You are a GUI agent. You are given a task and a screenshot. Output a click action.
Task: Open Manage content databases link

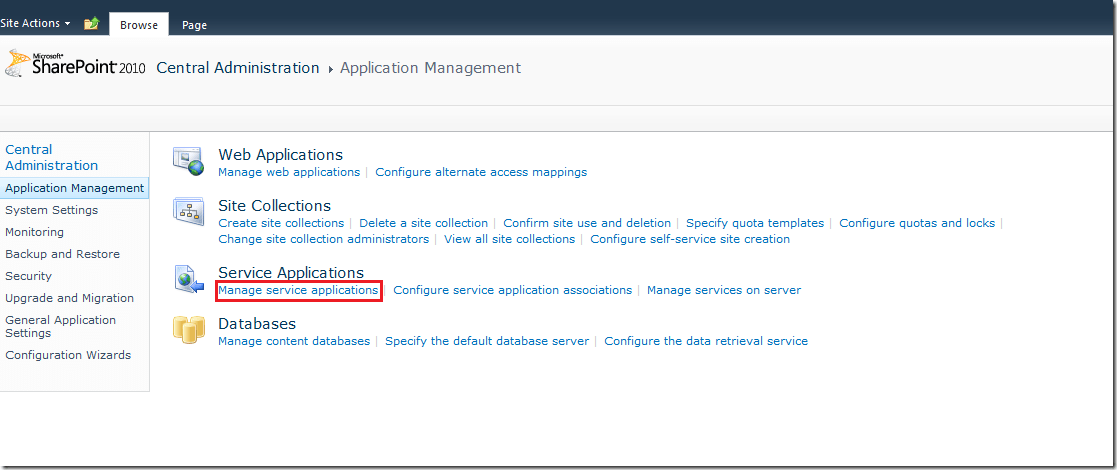tap(294, 341)
